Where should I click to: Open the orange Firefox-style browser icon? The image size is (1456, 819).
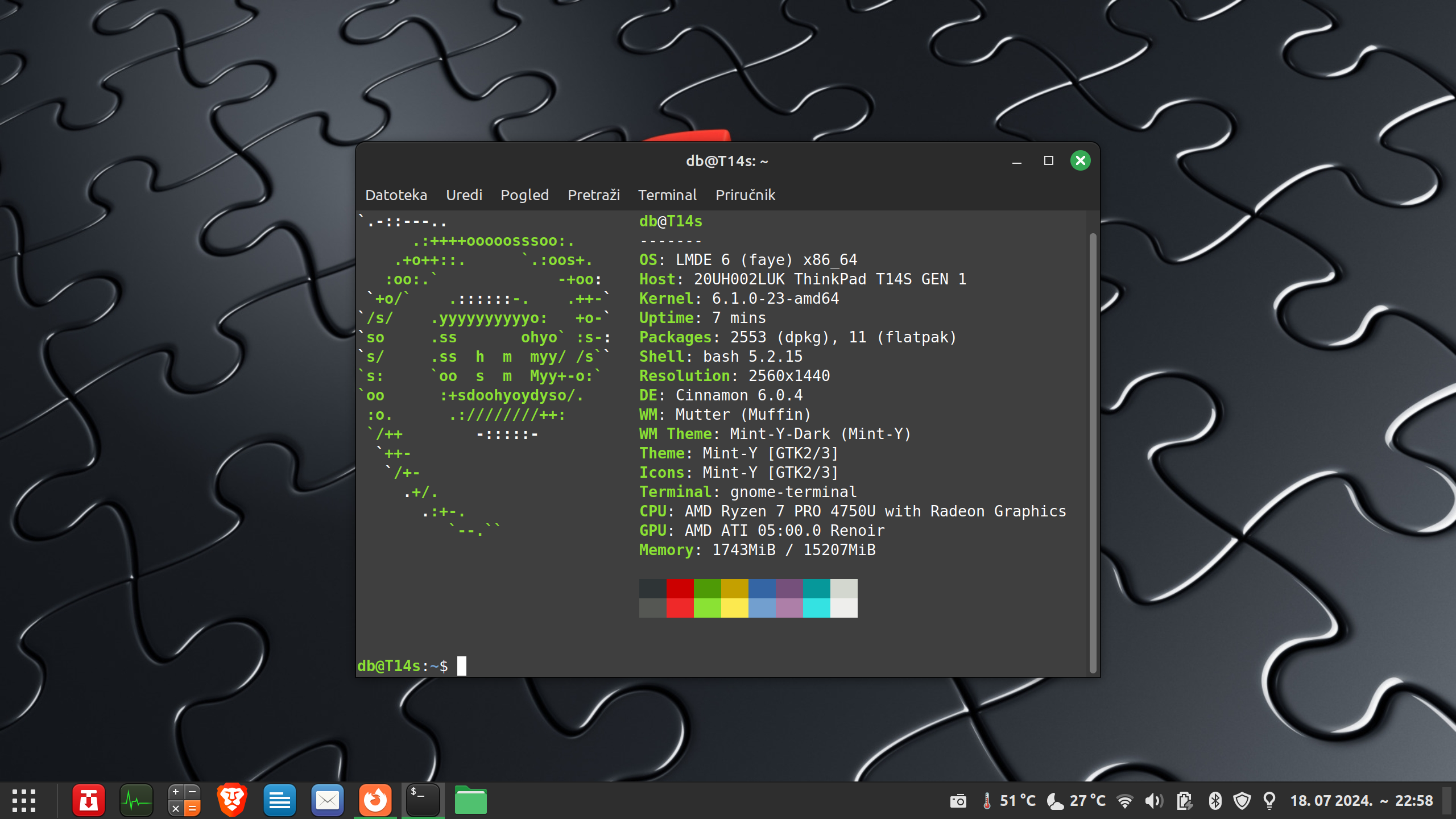(375, 801)
